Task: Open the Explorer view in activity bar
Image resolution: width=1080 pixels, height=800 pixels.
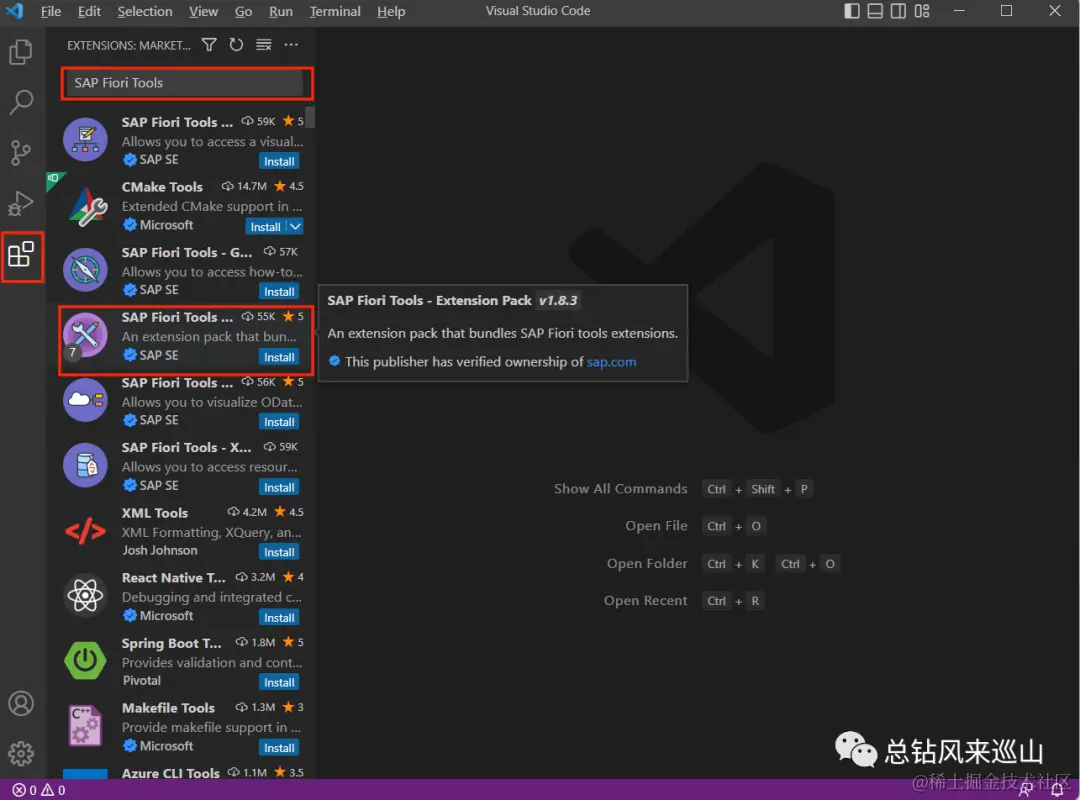Action: point(21,52)
